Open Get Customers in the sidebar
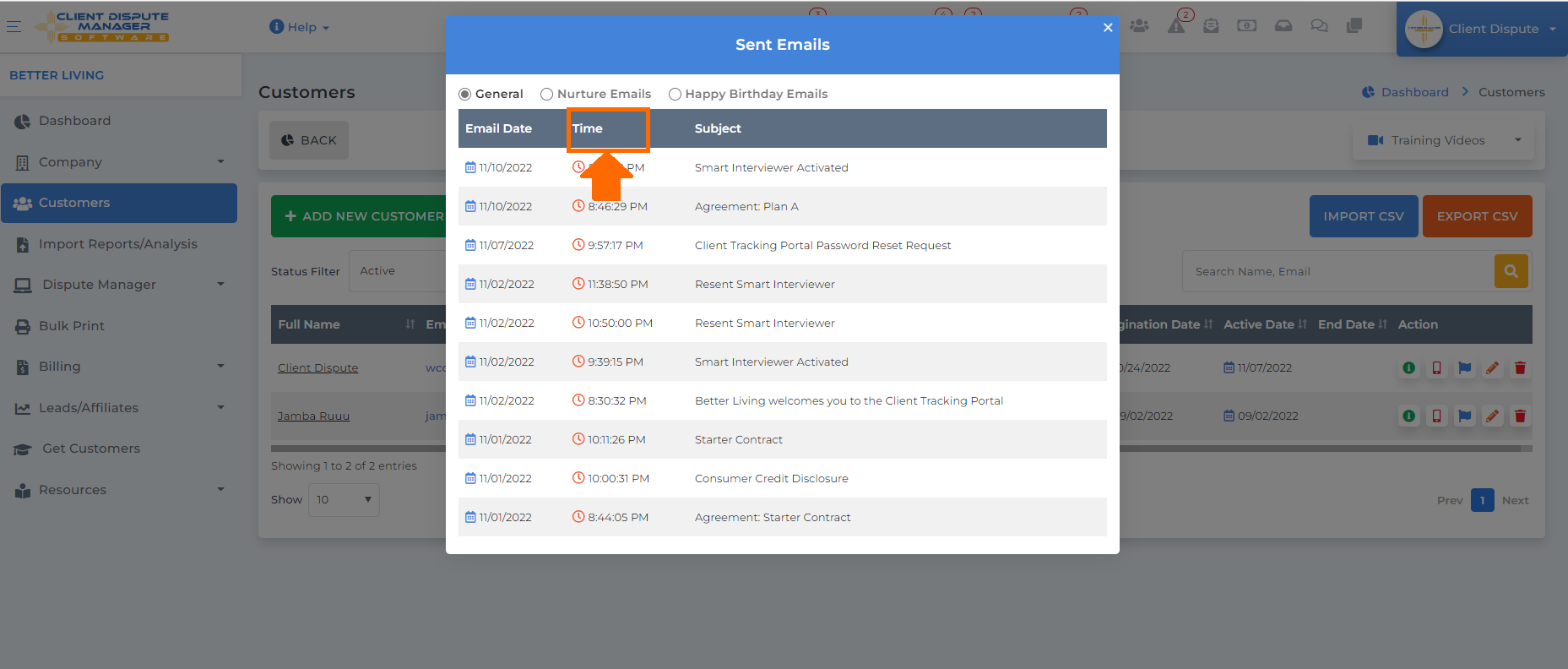 118,449
